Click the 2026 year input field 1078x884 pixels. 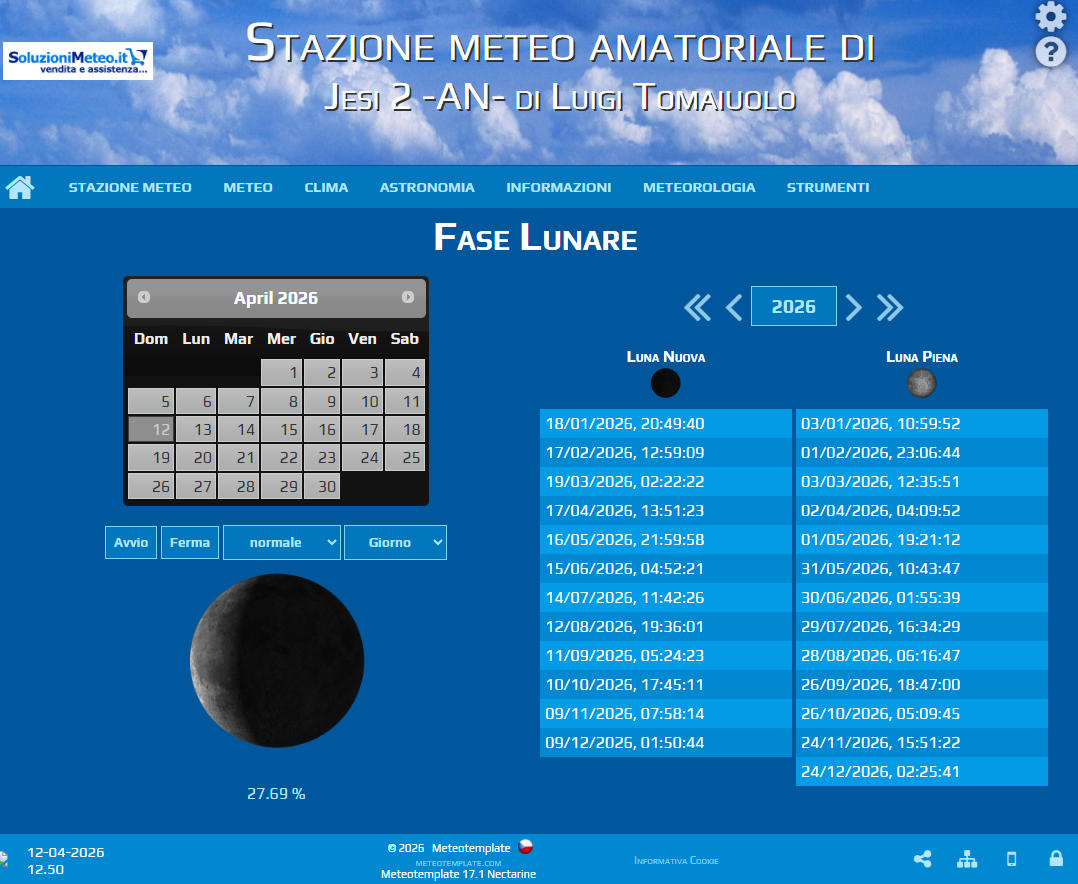coord(794,306)
